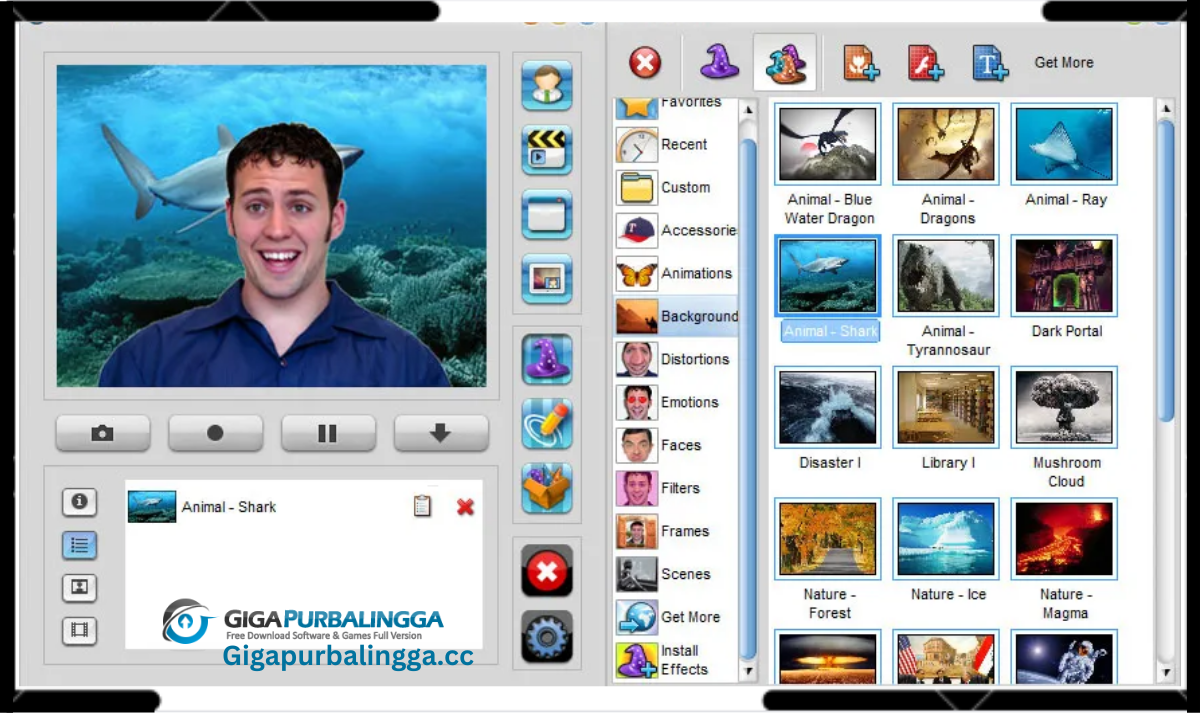Click the clapperboard video source icon
This screenshot has width=1200, height=720.
(547, 150)
